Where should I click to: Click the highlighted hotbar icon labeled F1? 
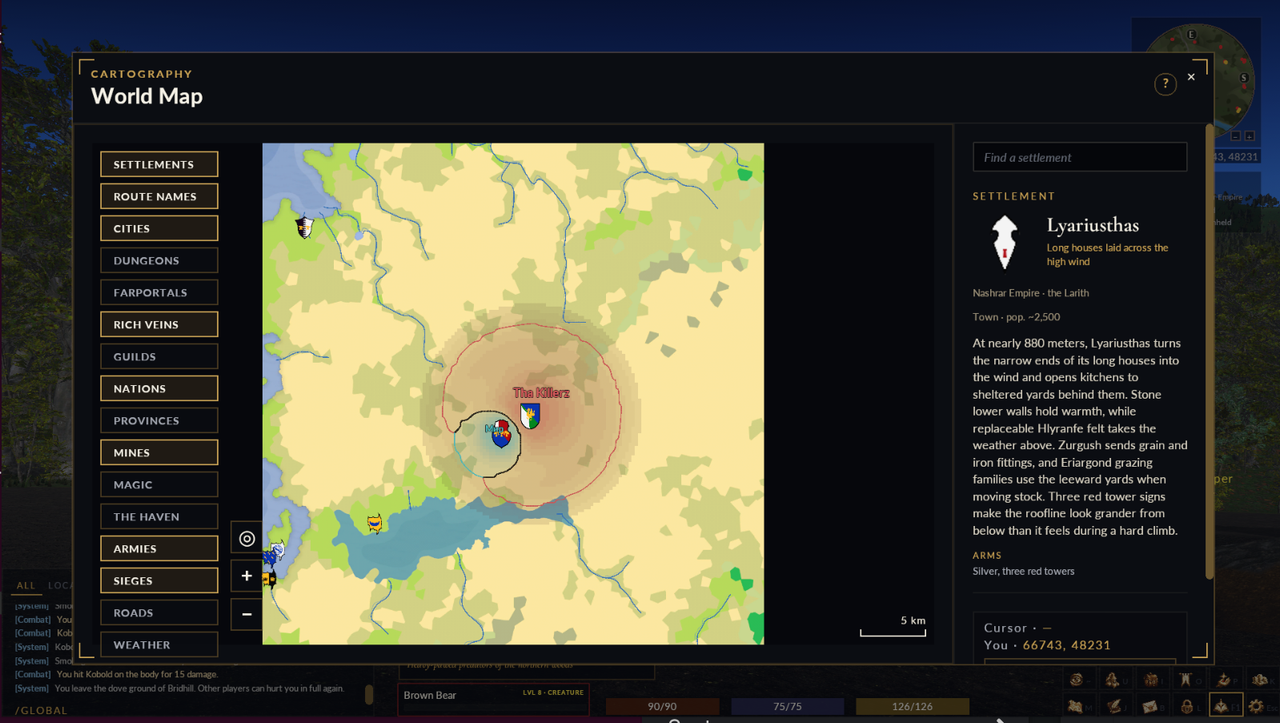[1226, 706]
